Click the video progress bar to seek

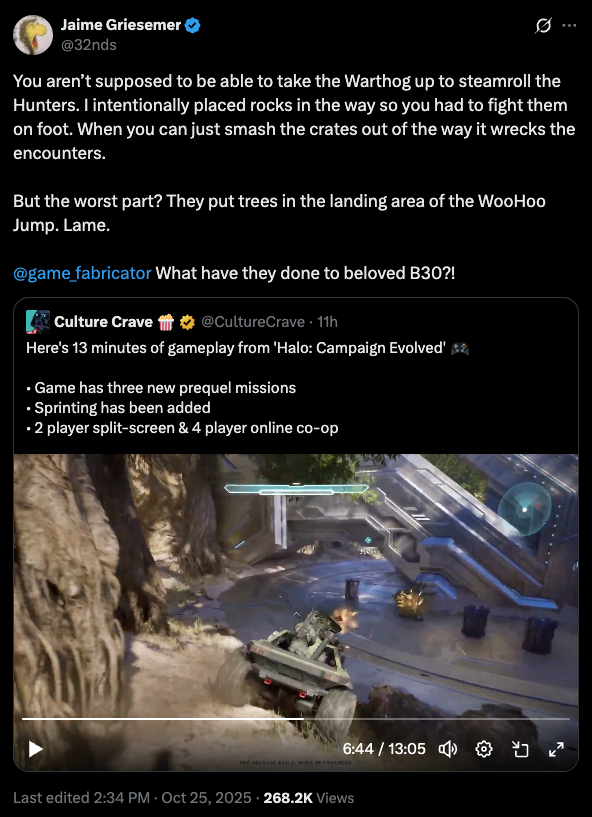(x=296, y=719)
